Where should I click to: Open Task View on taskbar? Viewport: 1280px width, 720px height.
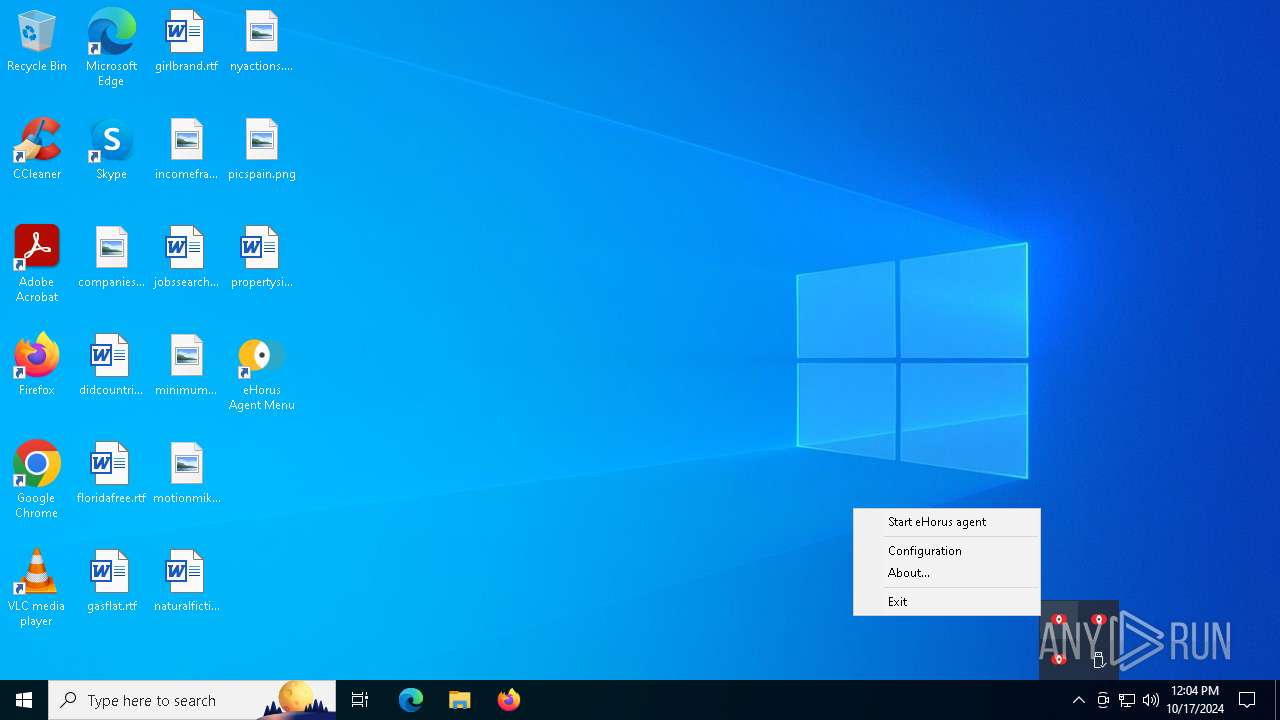(x=360, y=700)
